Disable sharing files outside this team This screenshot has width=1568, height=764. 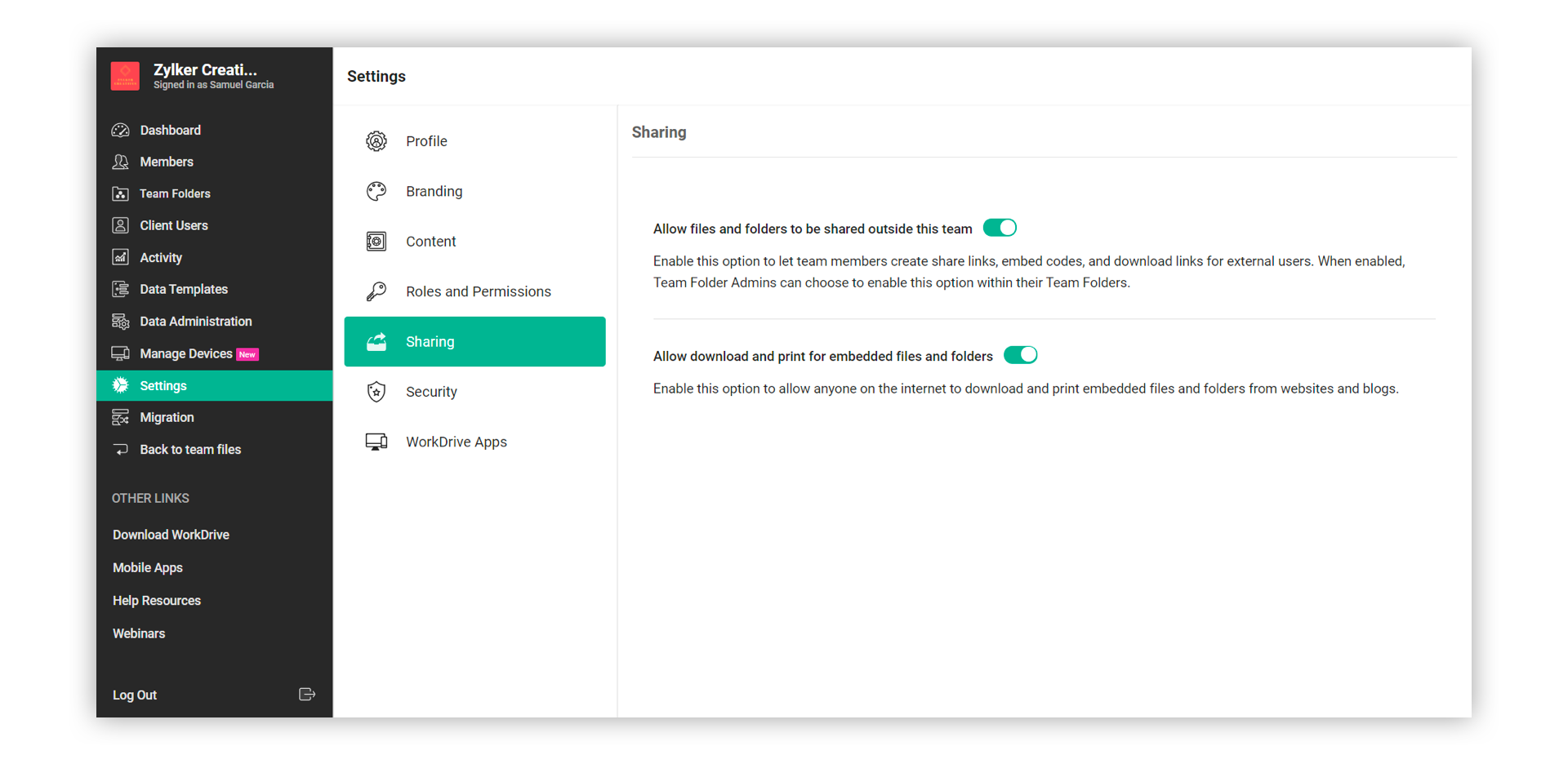click(x=1000, y=229)
